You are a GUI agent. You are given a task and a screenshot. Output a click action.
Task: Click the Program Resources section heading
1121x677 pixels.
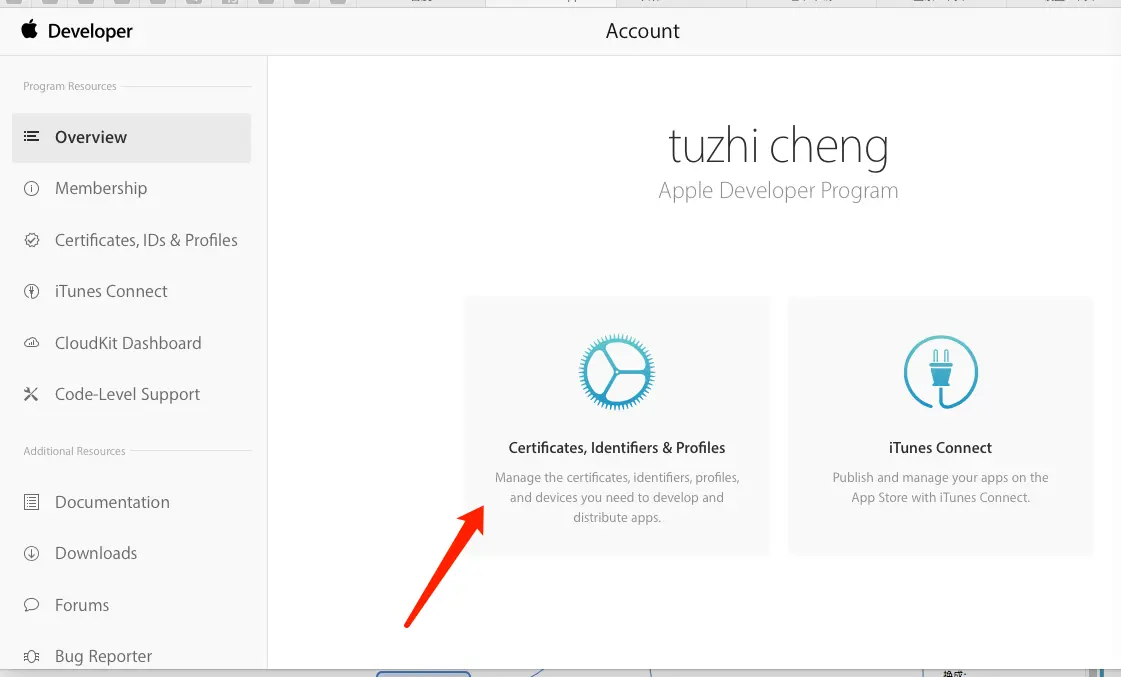(x=69, y=87)
